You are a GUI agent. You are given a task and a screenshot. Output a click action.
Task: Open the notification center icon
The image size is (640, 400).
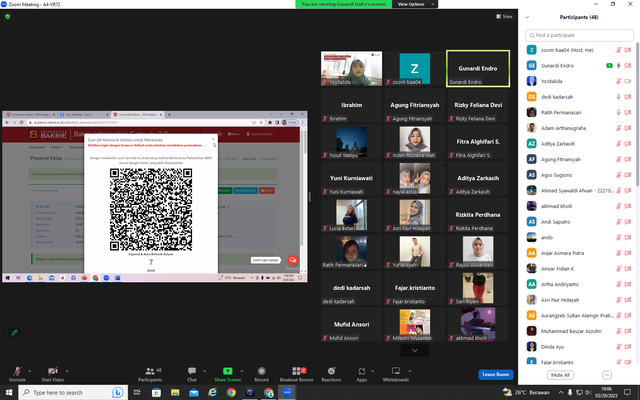click(627, 392)
